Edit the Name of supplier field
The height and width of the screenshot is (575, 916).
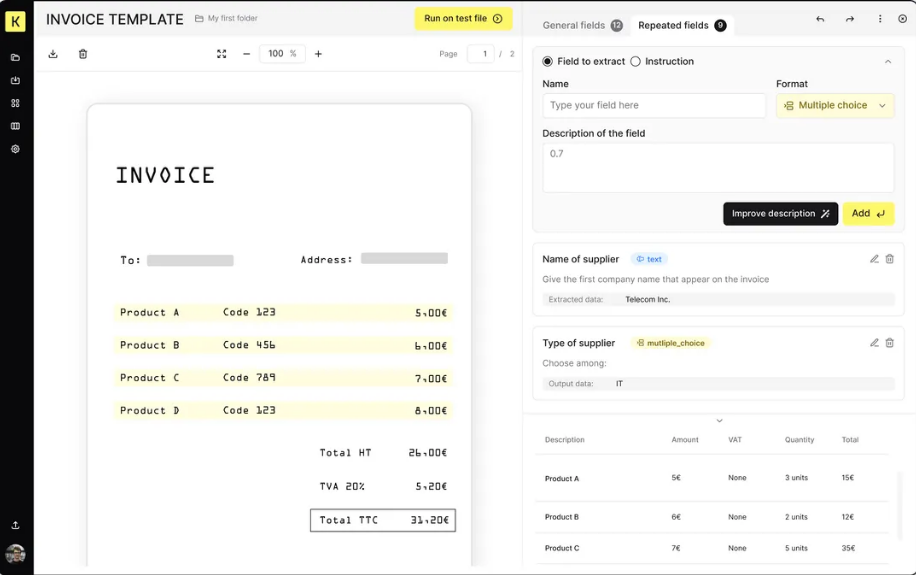click(874, 259)
